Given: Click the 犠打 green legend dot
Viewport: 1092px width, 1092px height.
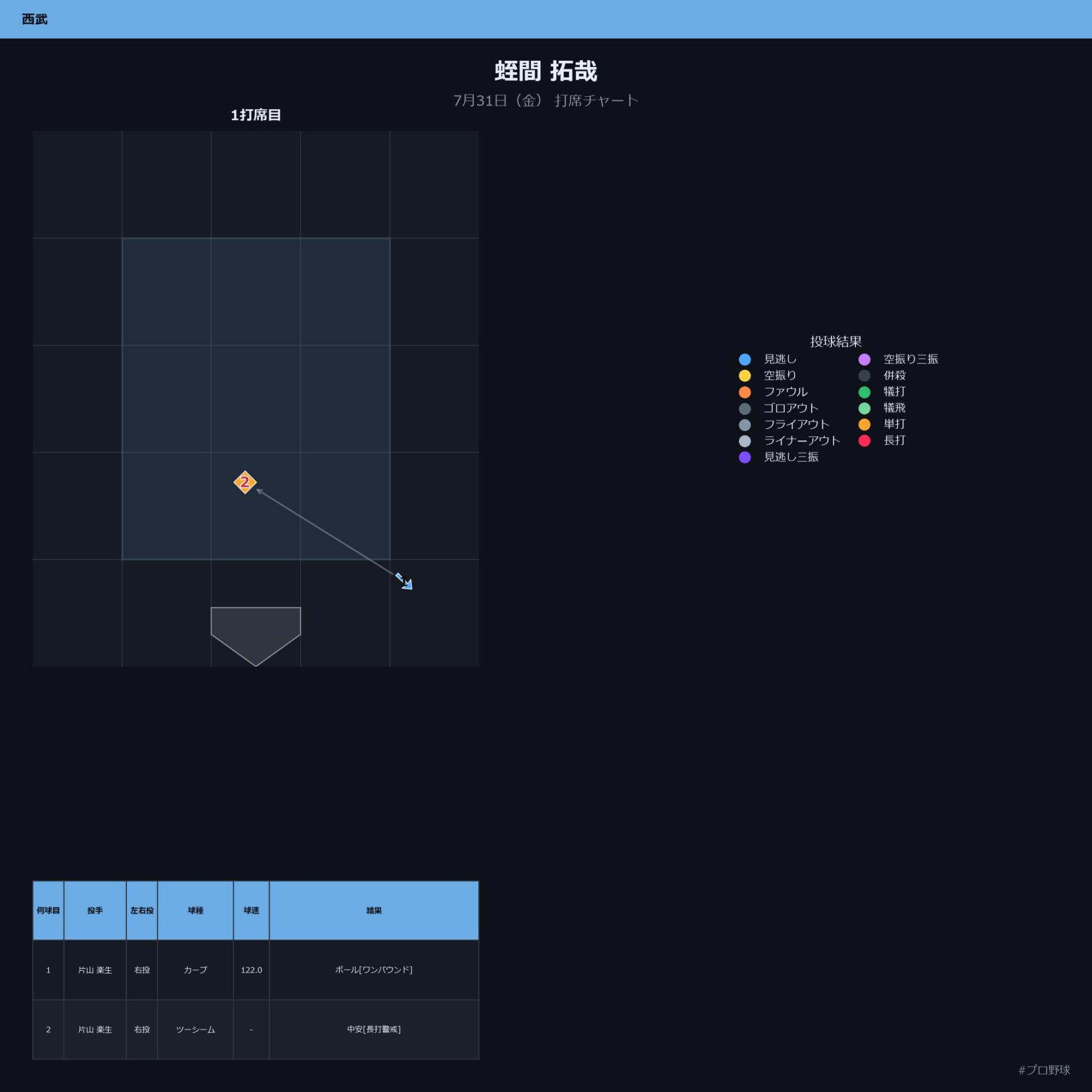Looking at the screenshot, I should click(x=864, y=392).
